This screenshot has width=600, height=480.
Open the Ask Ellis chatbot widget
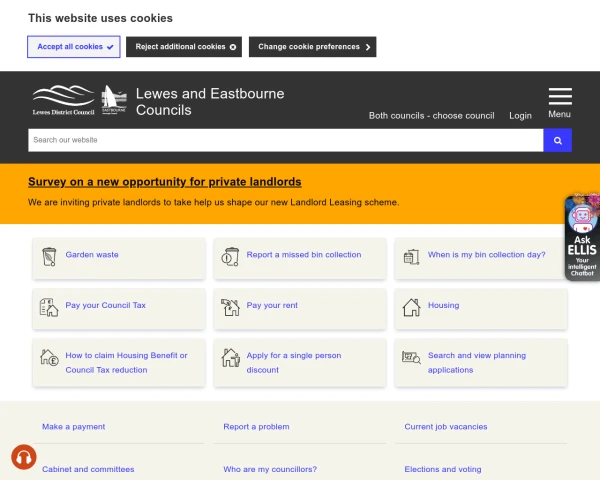coord(581,240)
